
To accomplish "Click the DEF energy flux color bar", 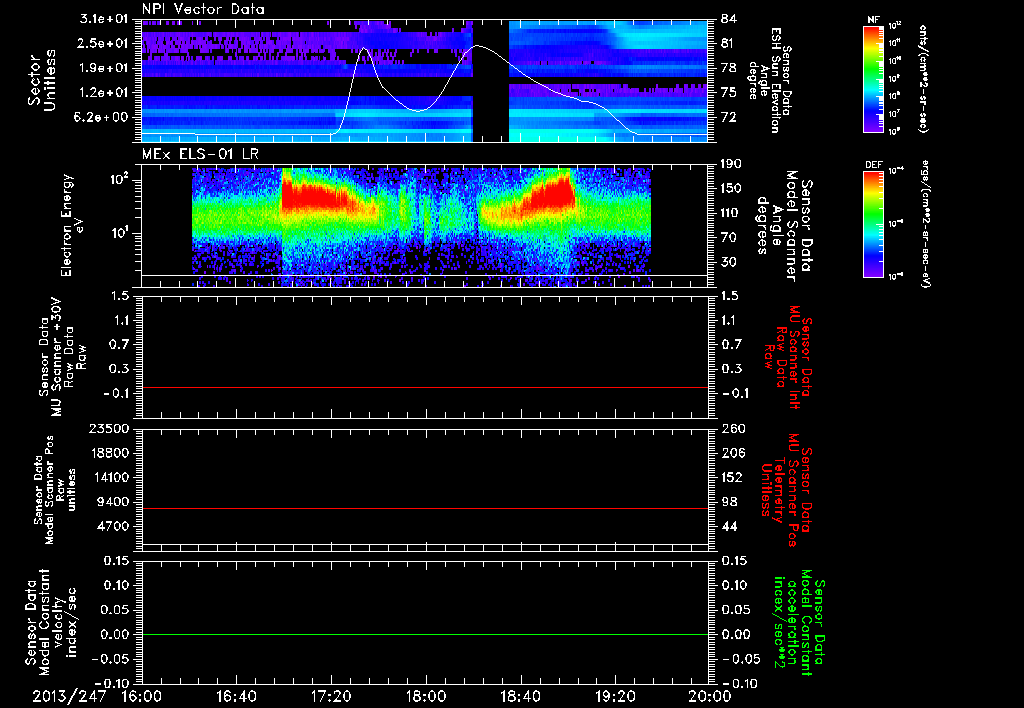I will [874, 224].
